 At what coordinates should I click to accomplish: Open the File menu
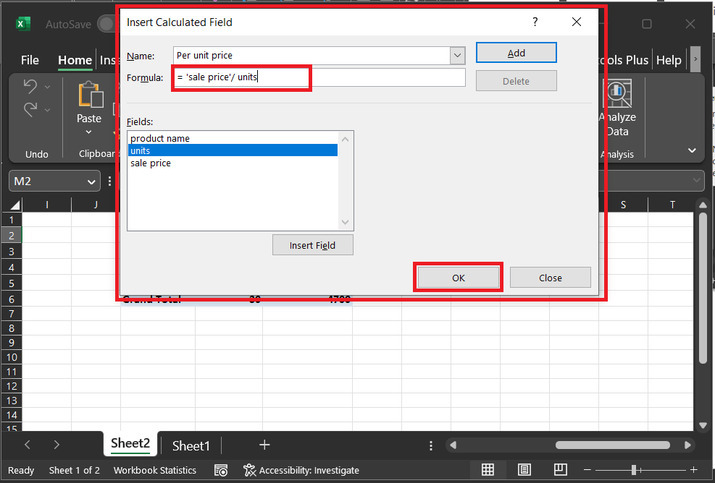30,60
